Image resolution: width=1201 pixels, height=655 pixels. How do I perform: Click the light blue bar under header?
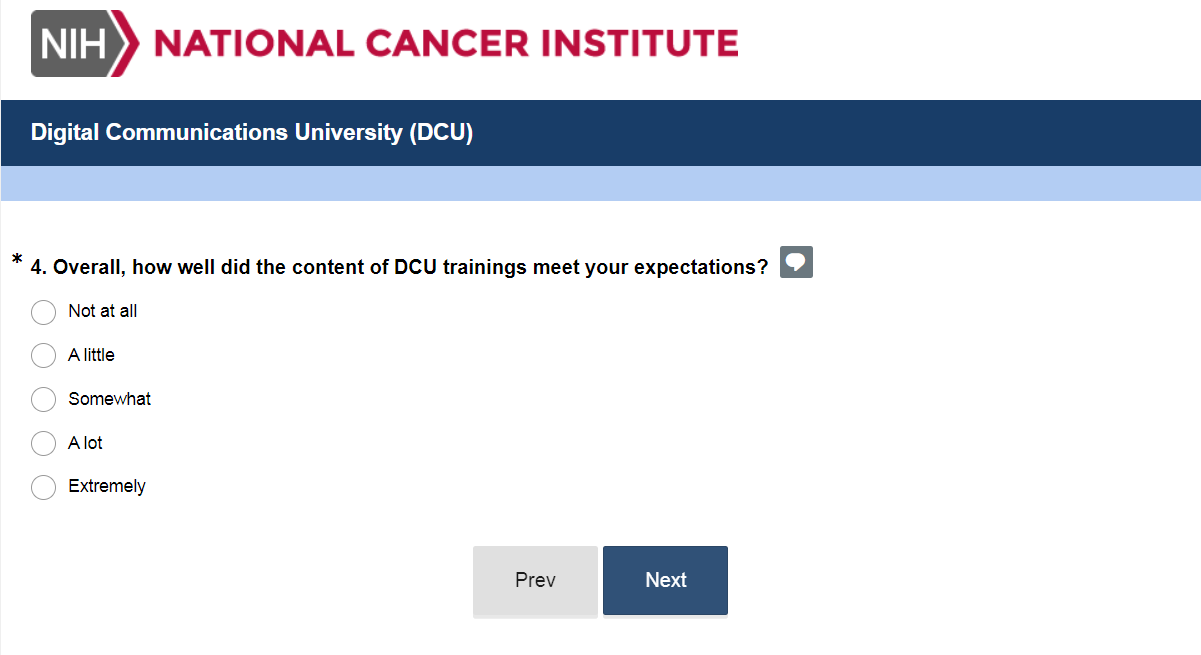[600, 183]
